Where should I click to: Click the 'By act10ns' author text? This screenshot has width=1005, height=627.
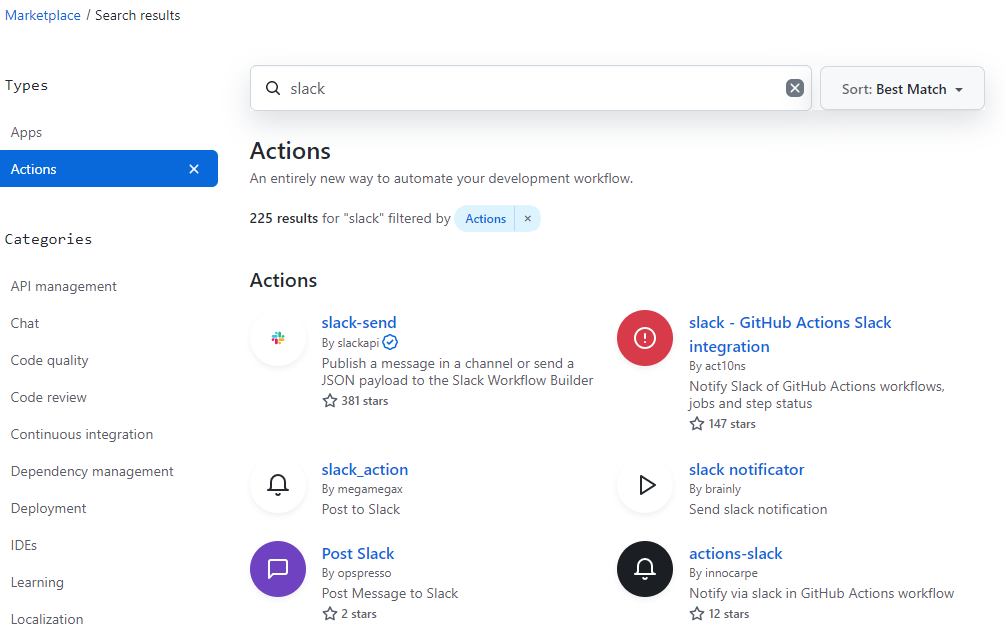click(x=717, y=366)
